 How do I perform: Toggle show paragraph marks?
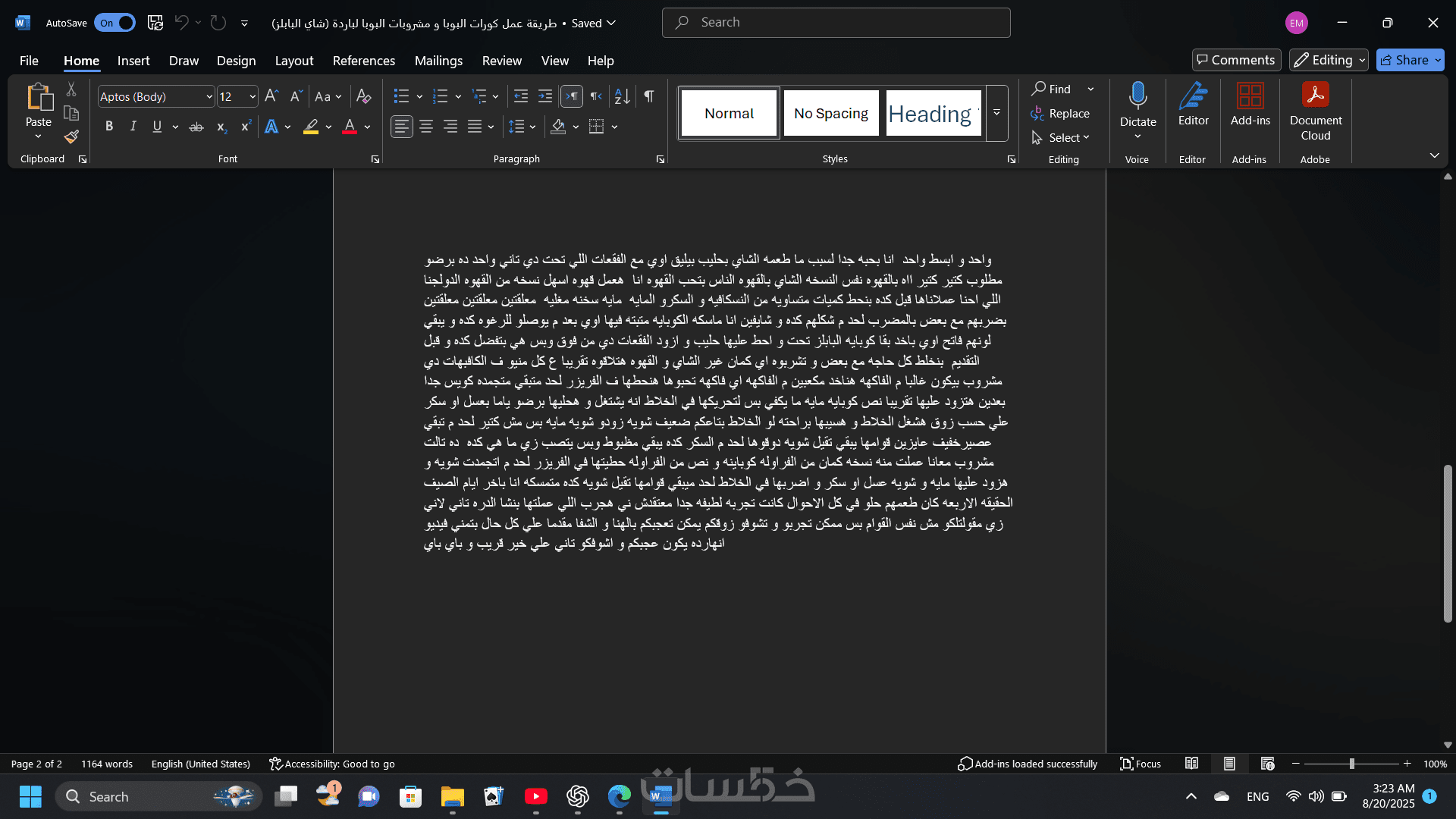[649, 96]
